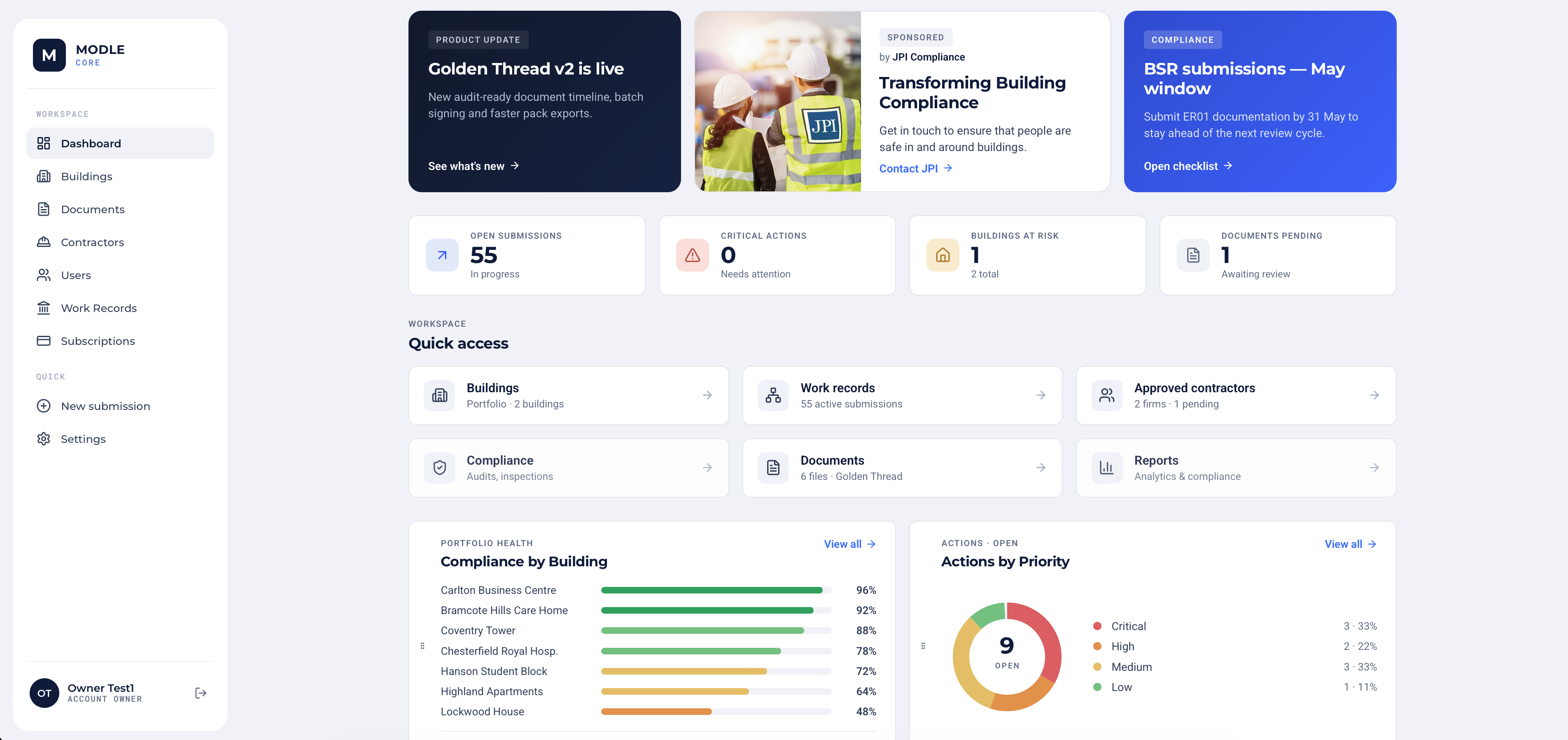This screenshot has width=1568, height=740.
Task: Click the Contact JPI link
Action: click(915, 169)
